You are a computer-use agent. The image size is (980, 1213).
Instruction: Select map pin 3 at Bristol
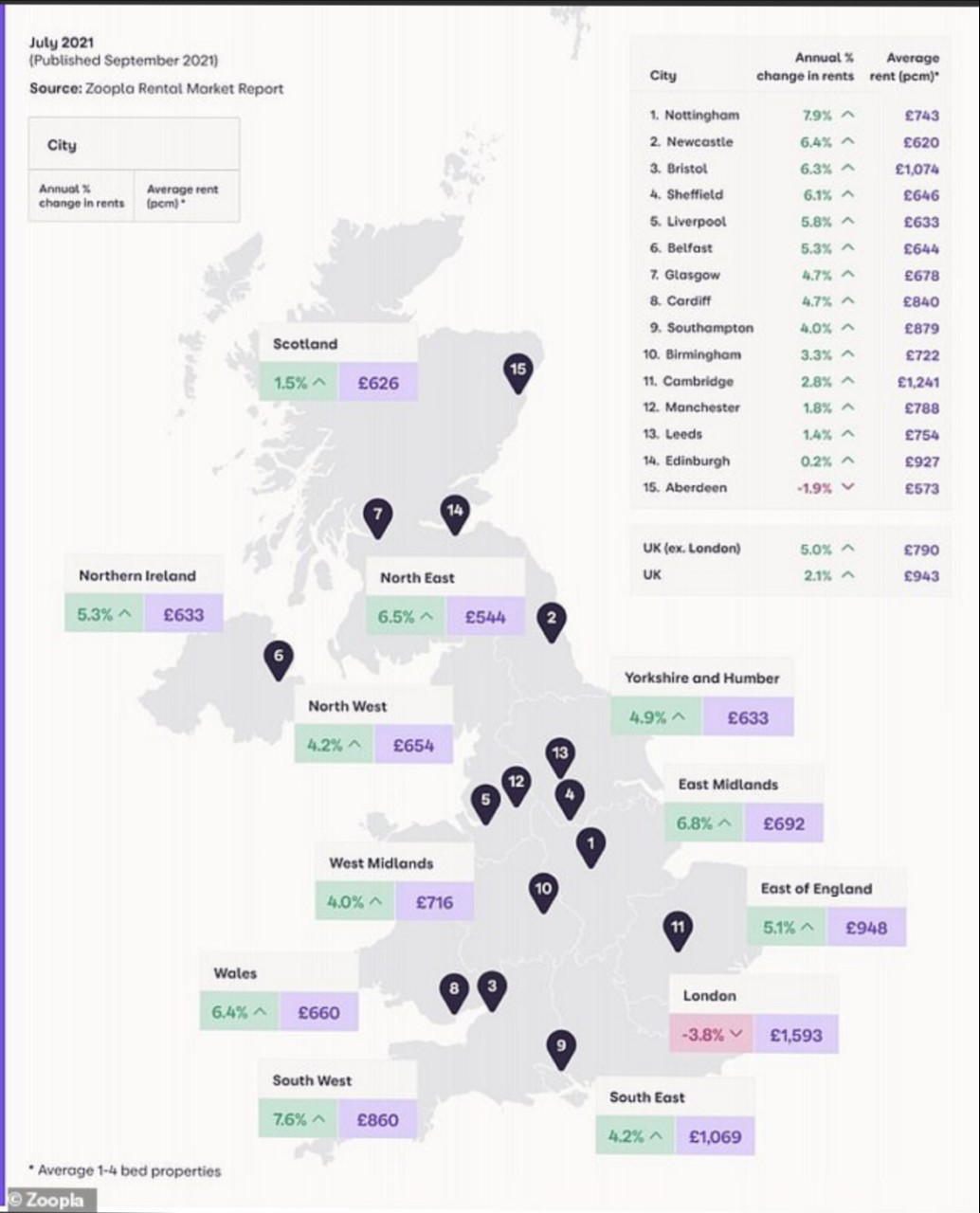491,990
